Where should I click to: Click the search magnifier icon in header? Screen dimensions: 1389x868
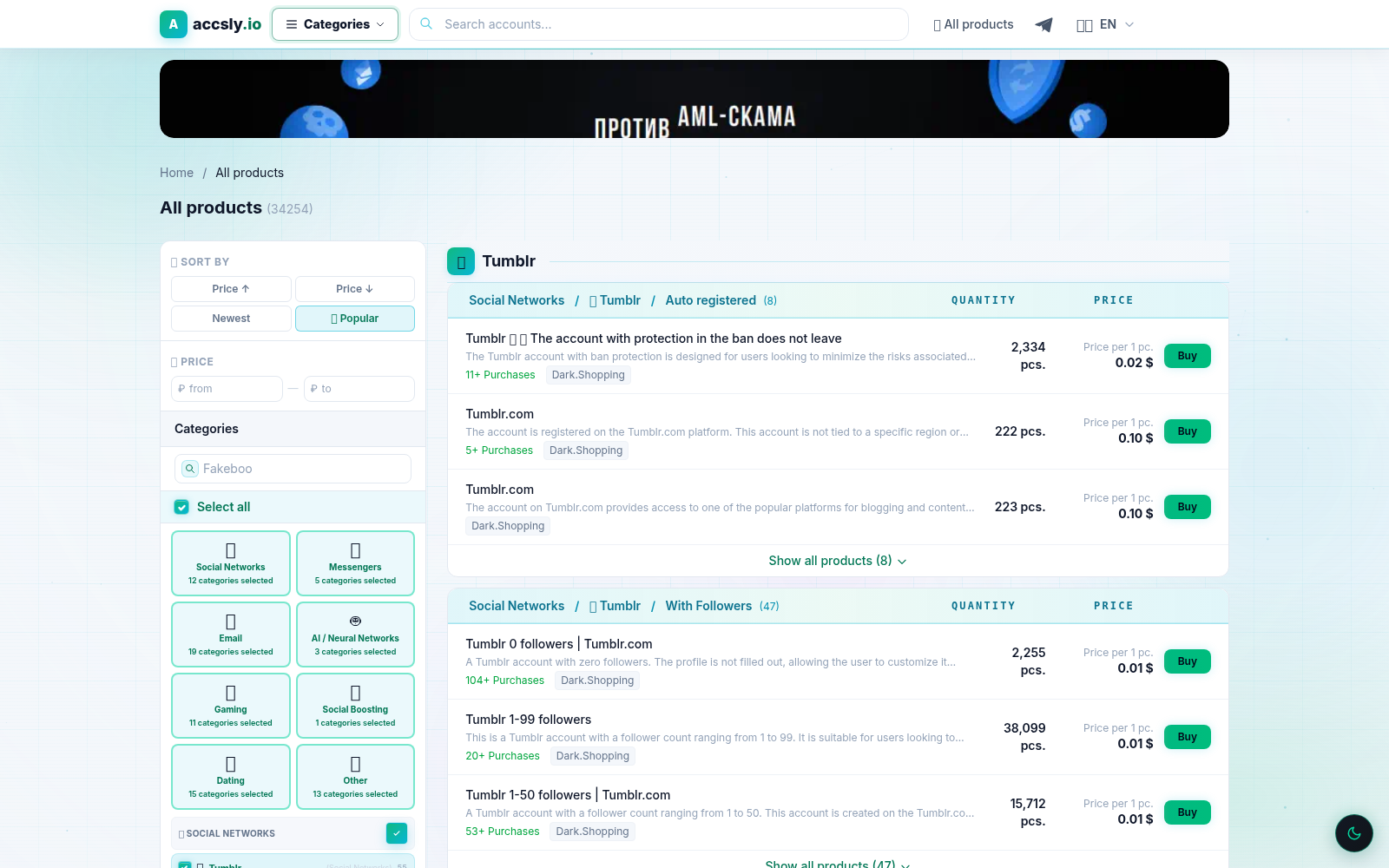coord(426,24)
